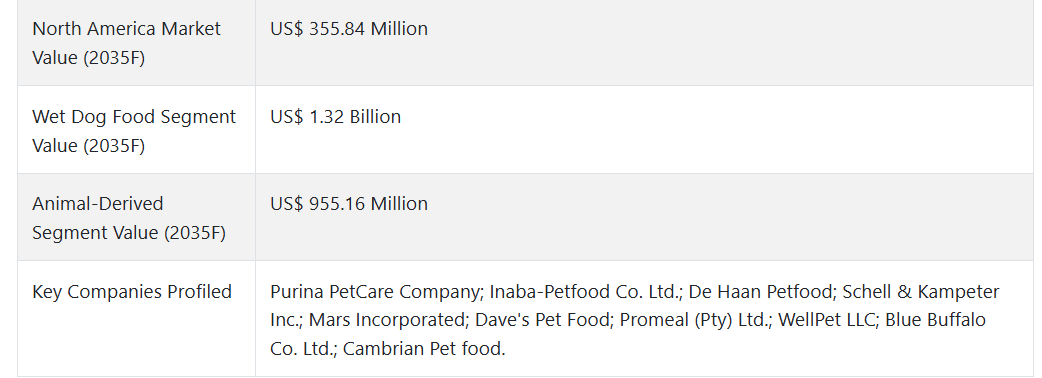Click the (2035F) text in Wet Dog Food row
The height and width of the screenshot is (378, 1042).
tap(114, 146)
